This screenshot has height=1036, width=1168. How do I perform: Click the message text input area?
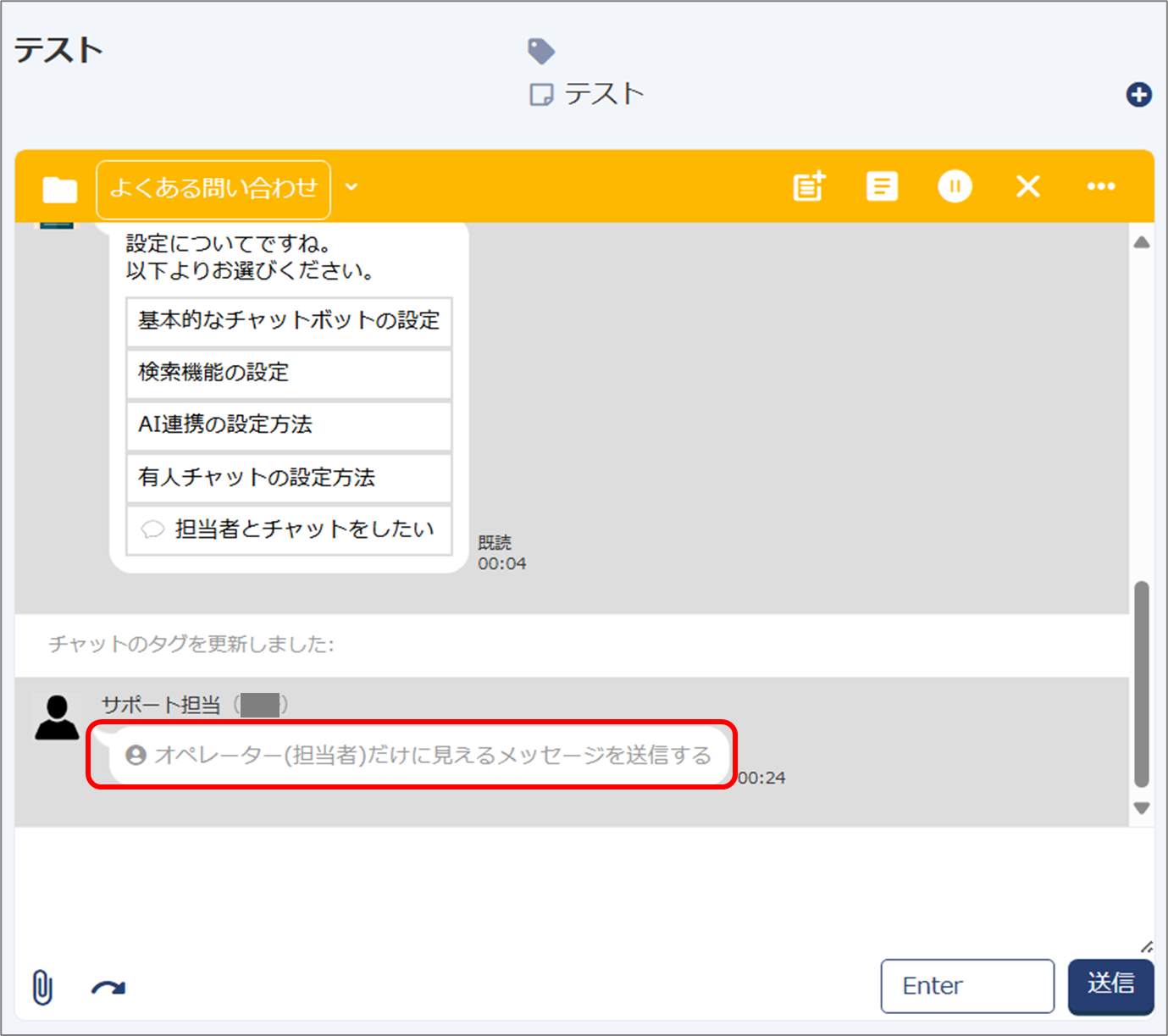584,889
